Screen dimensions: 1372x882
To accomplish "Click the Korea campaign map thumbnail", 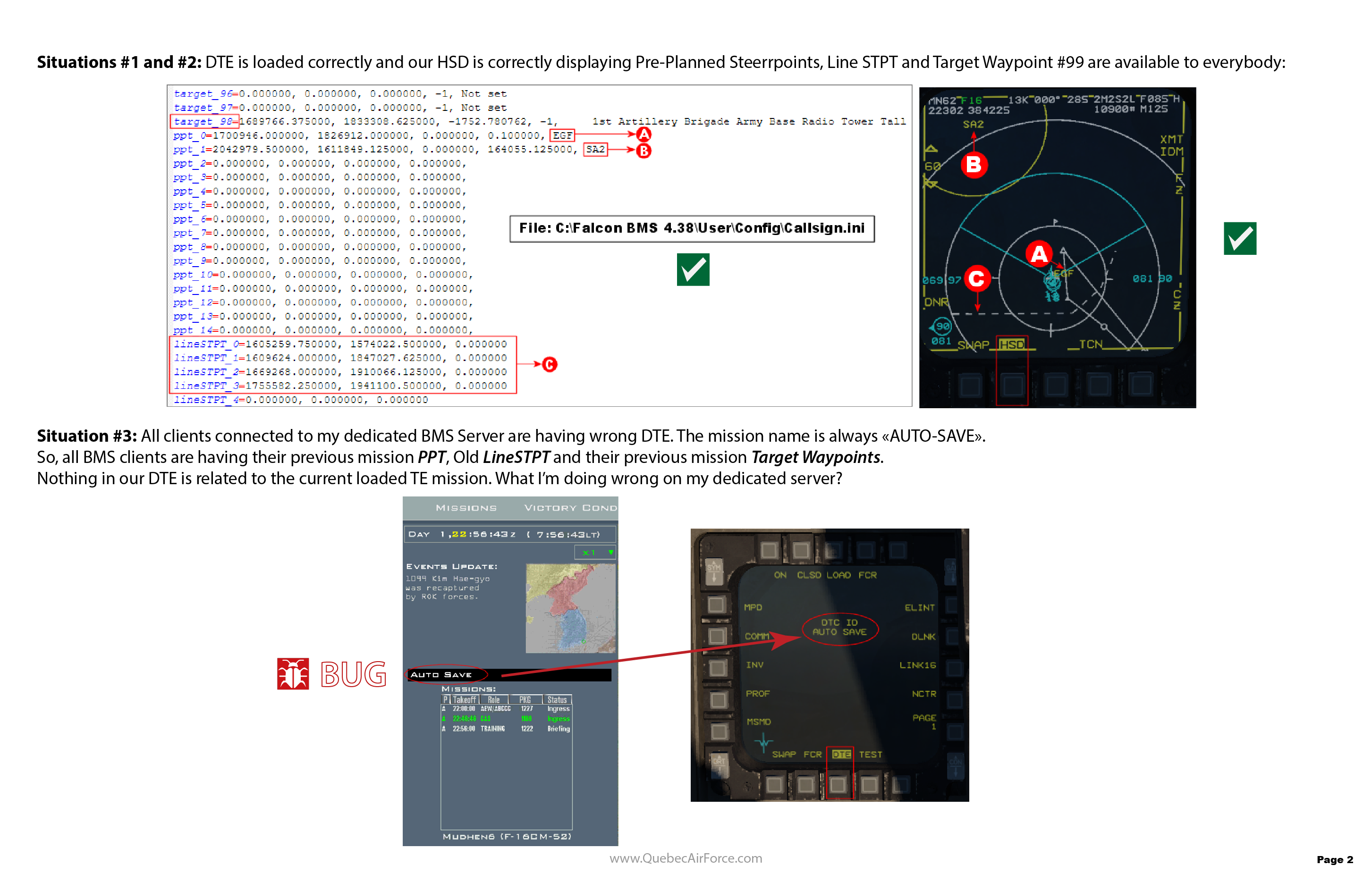I will click(570, 608).
